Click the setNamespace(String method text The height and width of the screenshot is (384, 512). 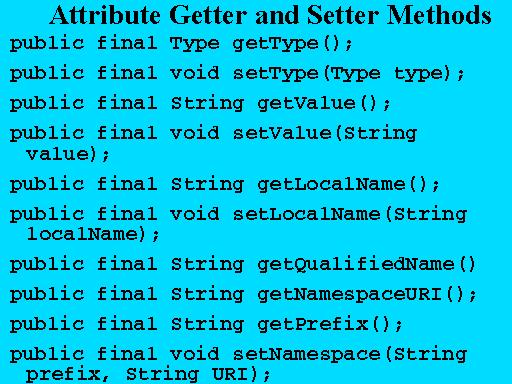click(x=350, y=354)
